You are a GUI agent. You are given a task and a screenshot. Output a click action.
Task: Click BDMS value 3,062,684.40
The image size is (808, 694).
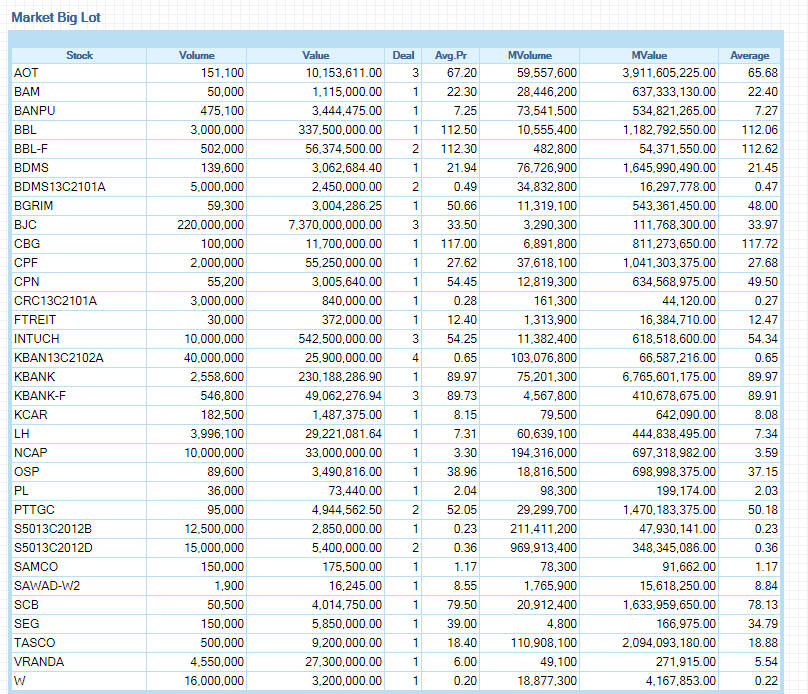(x=347, y=168)
